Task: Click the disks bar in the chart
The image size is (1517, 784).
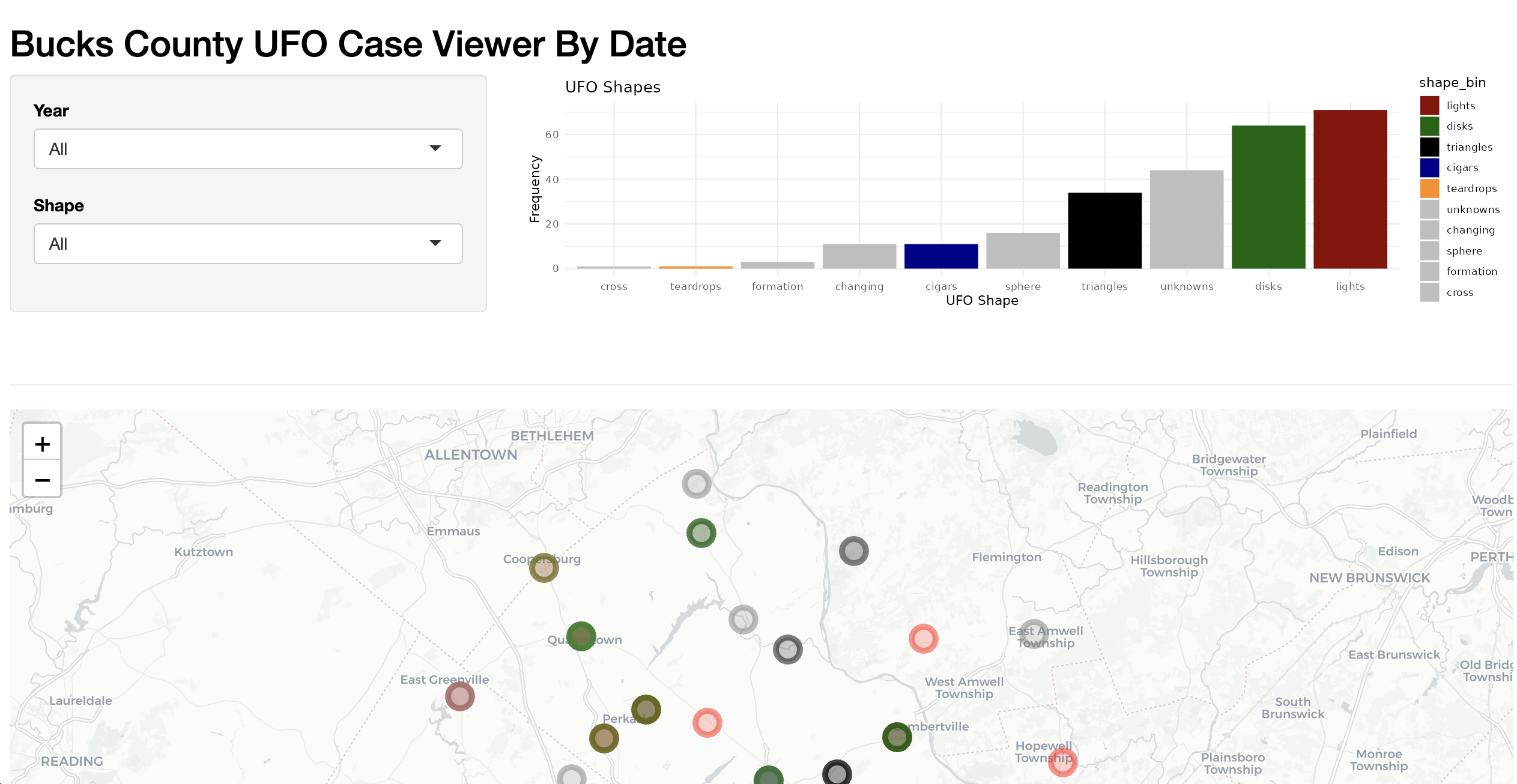Action: click(x=1268, y=197)
